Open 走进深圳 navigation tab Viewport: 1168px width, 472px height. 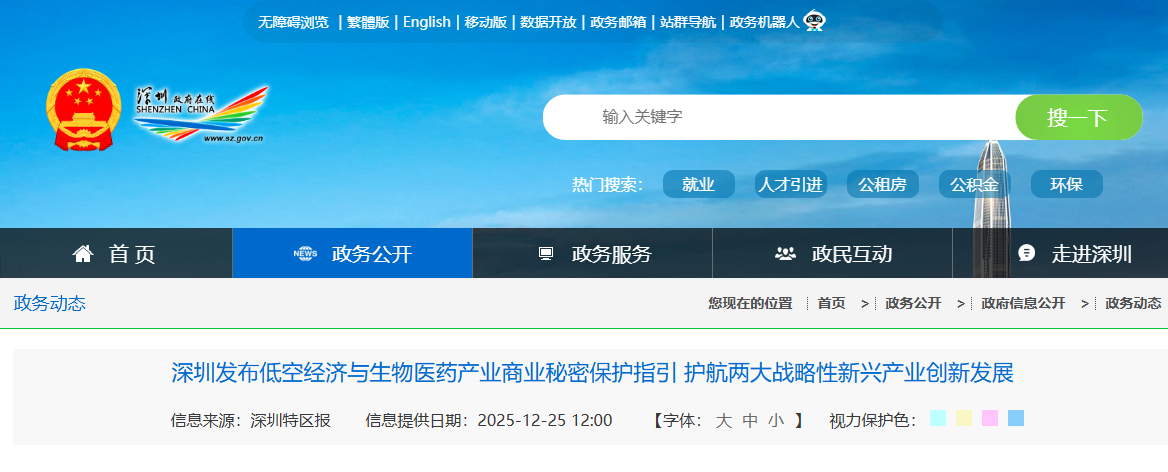click(1061, 253)
